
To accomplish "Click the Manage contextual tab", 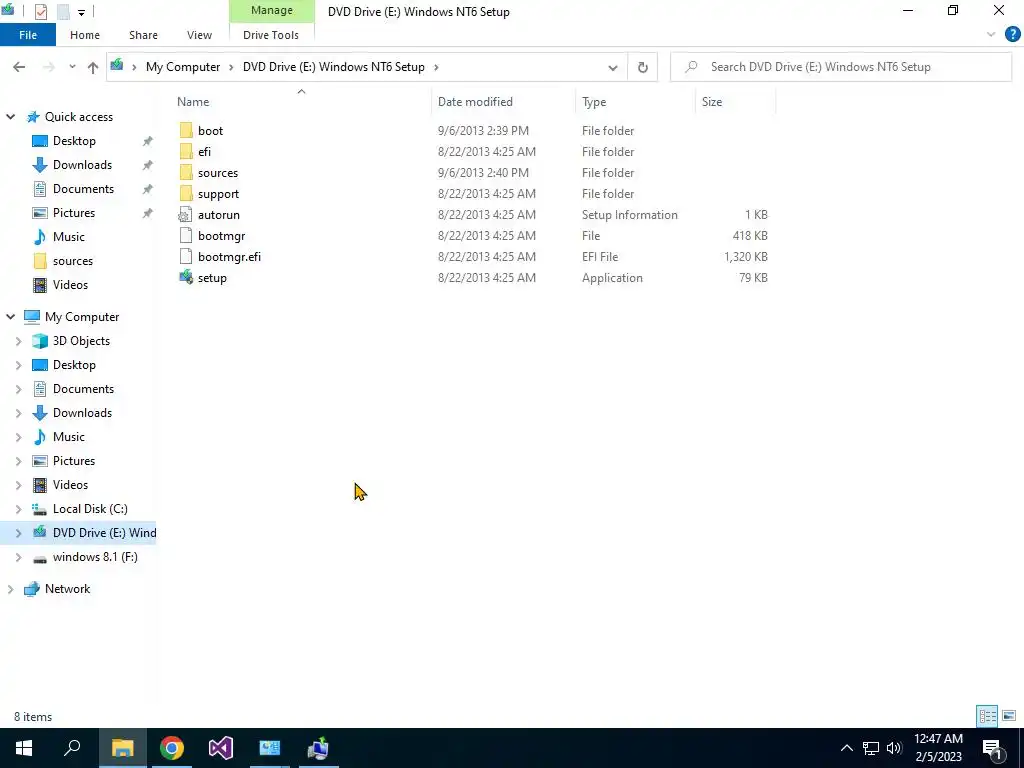I will (x=272, y=11).
